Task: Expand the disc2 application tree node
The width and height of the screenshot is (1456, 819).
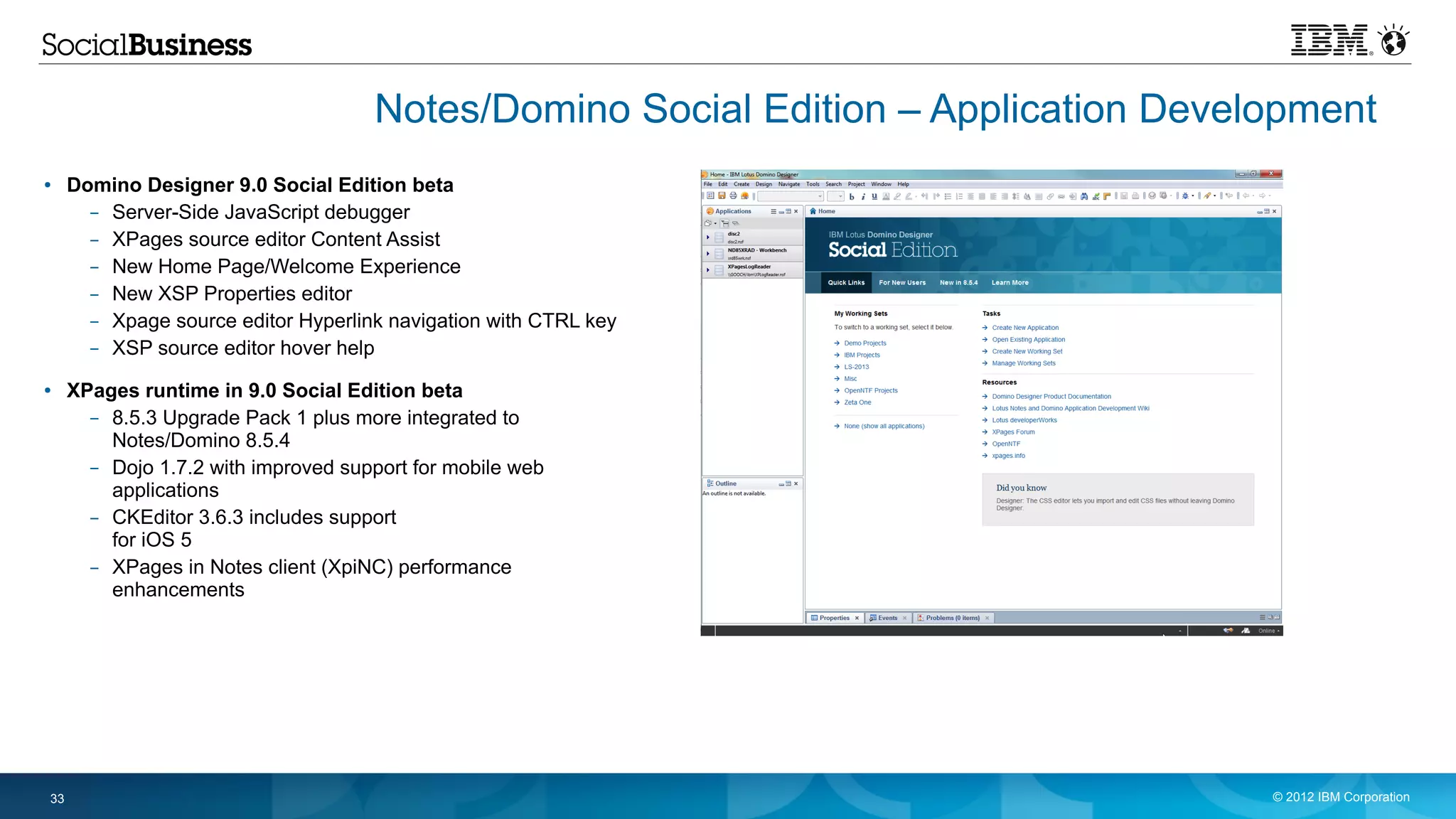Action: pos(708,237)
